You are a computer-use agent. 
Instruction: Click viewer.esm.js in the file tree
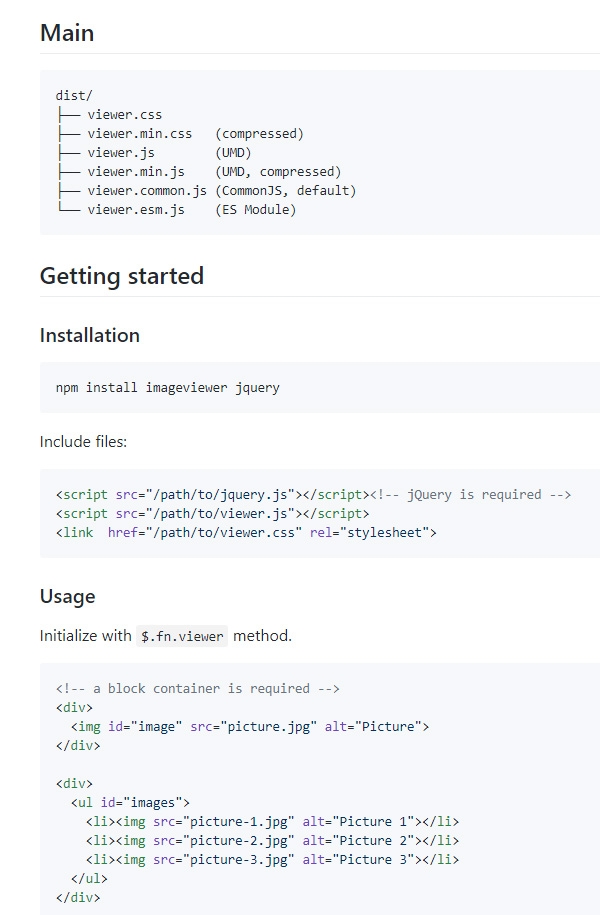point(136,209)
